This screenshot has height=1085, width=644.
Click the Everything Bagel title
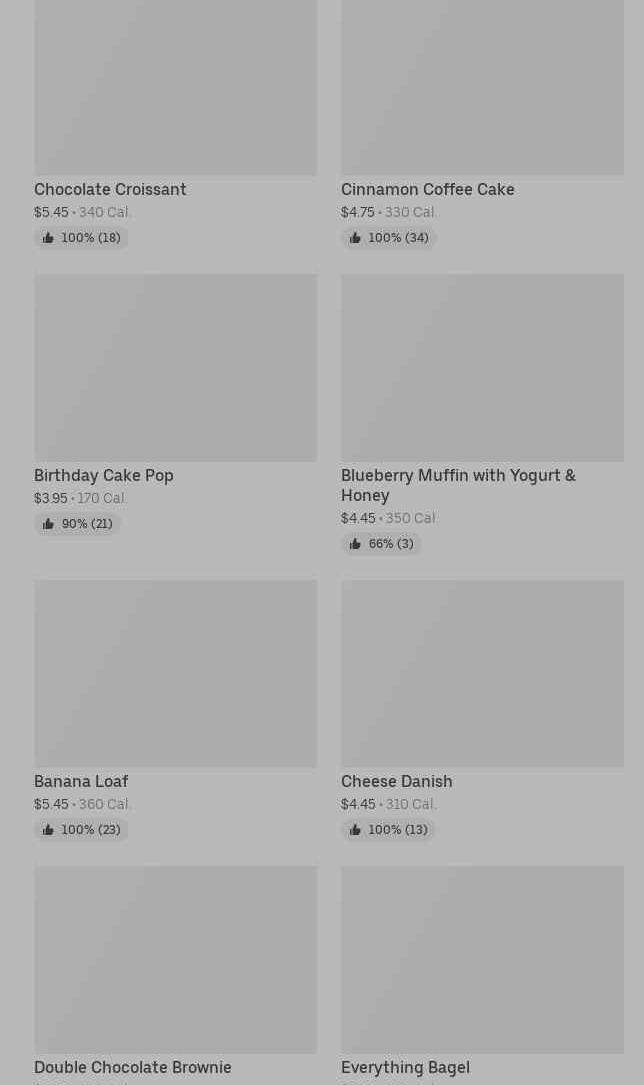point(405,1067)
